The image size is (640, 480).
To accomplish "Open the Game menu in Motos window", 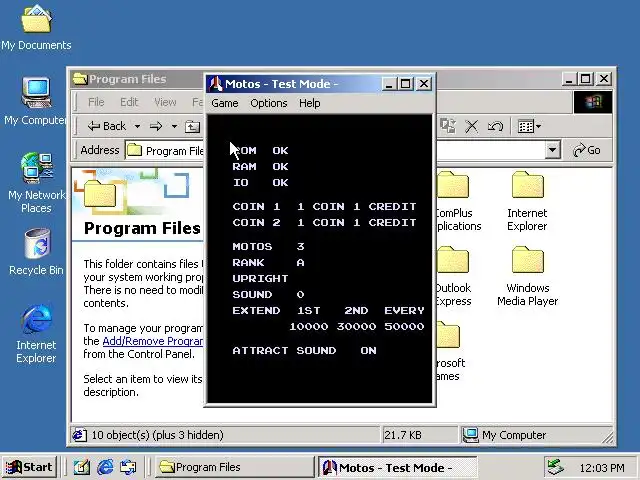I will (224, 103).
